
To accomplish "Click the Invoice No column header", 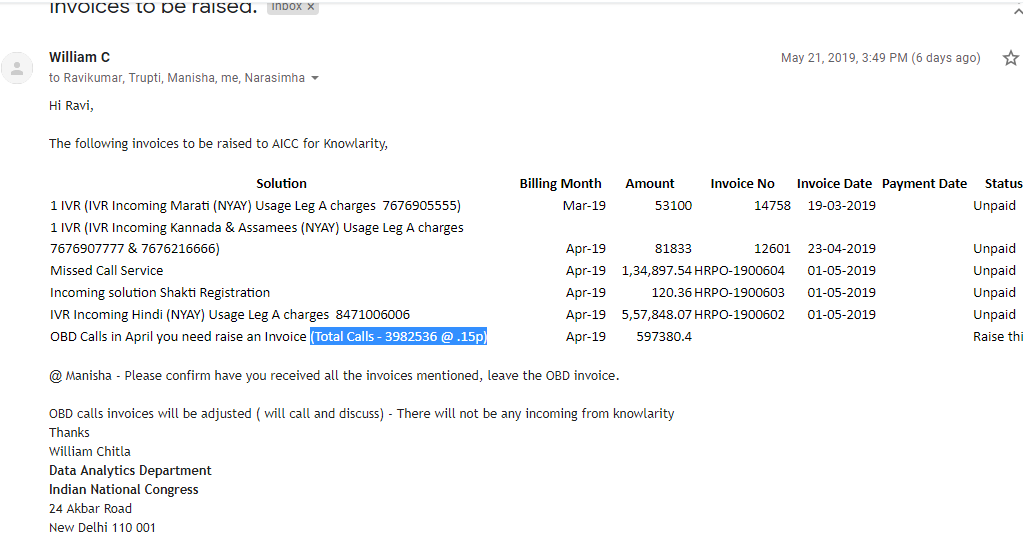I will point(742,184).
